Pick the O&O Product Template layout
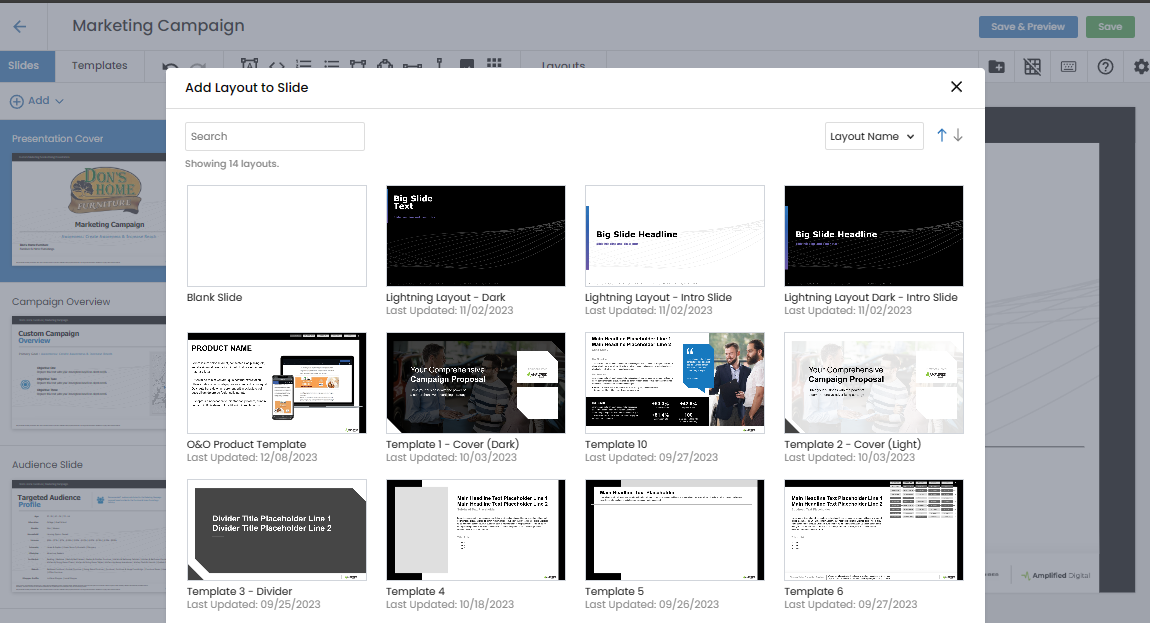 pyautogui.click(x=276, y=383)
